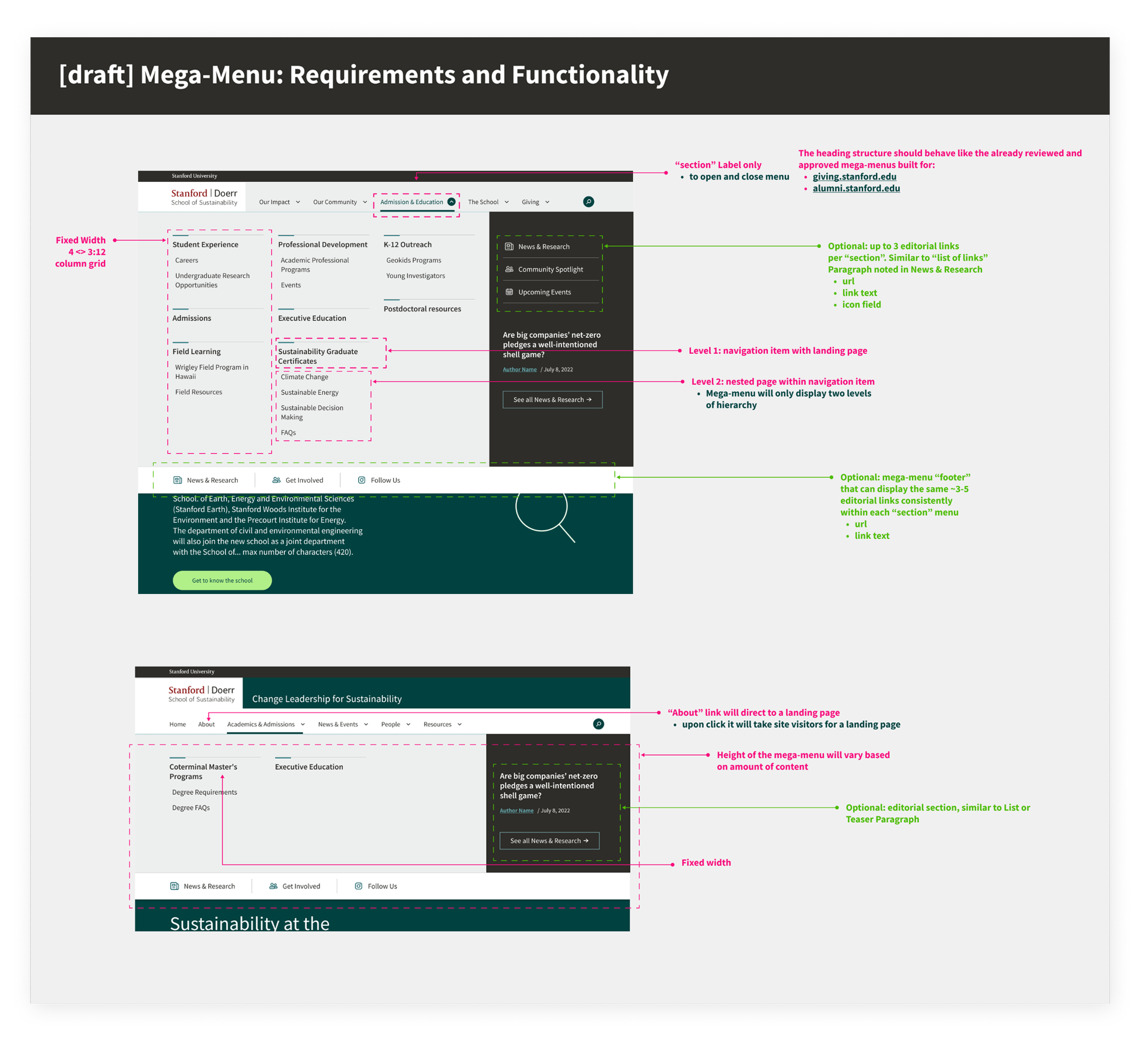This screenshot has width=1148, height=1058.
Task: Click Follow Us Instagram icon in top footer
Action: (361, 481)
